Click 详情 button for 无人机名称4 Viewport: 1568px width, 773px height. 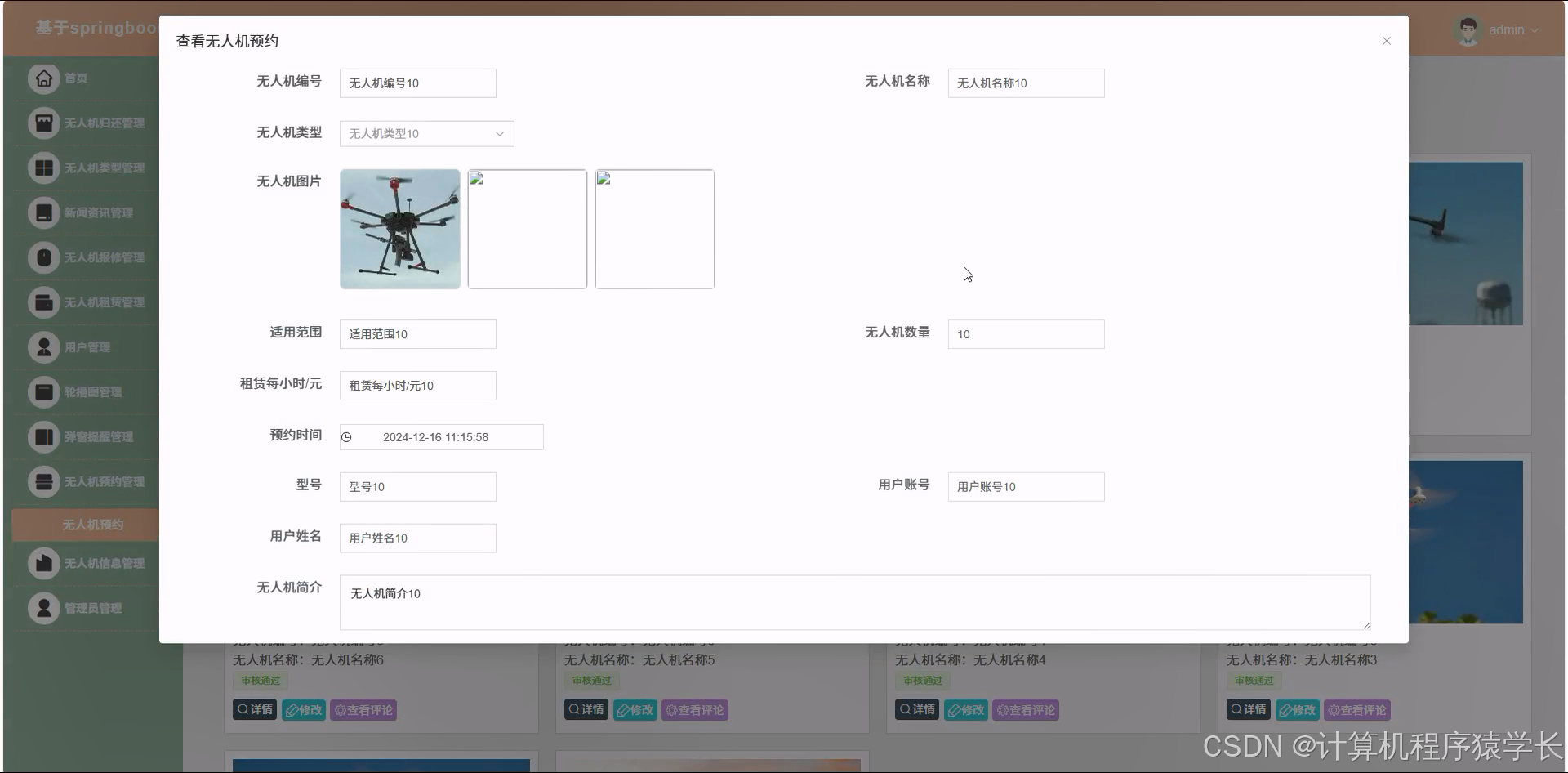point(916,709)
